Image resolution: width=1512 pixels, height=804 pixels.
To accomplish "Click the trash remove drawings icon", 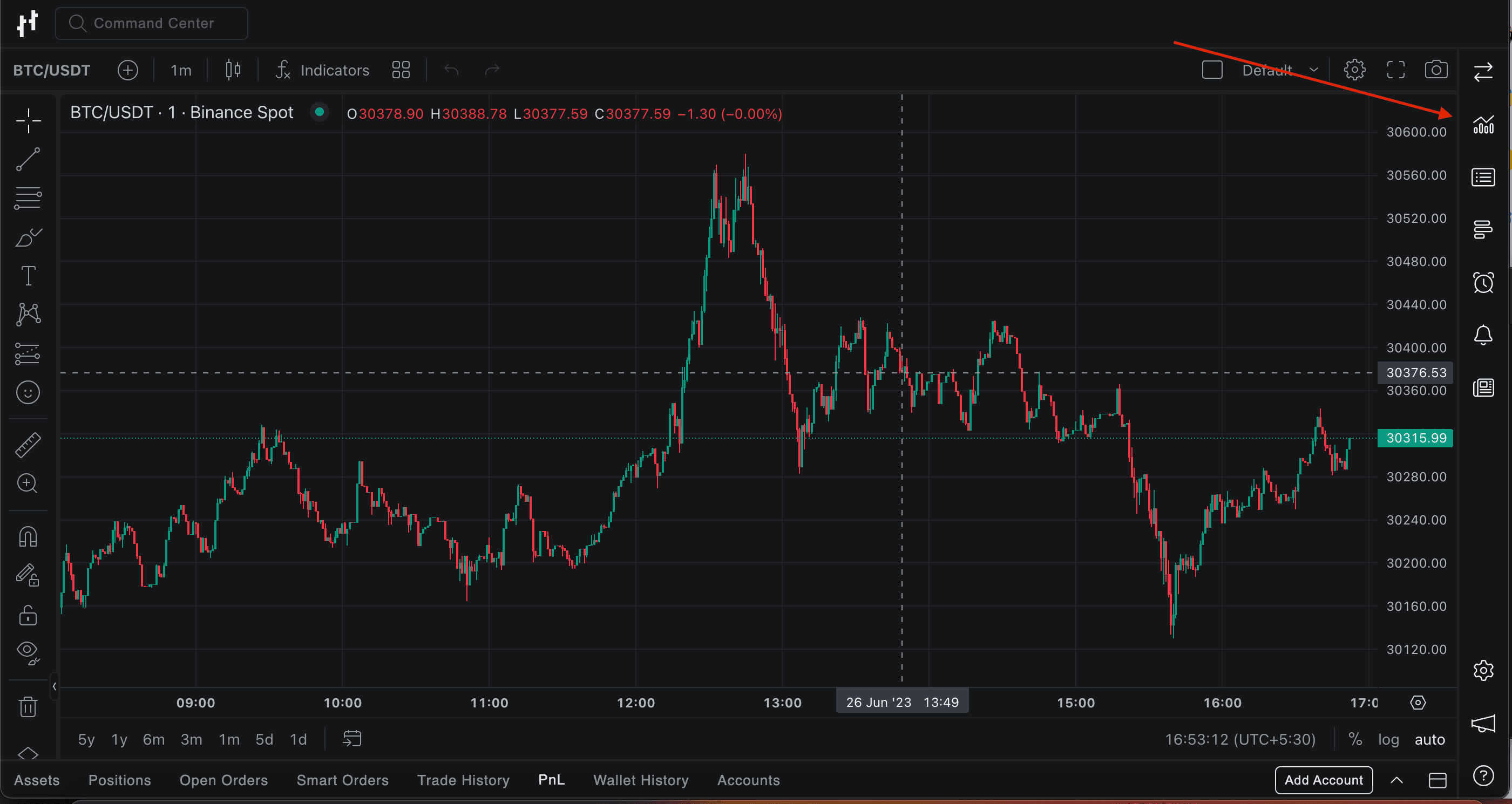I will click(x=28, y=706).
